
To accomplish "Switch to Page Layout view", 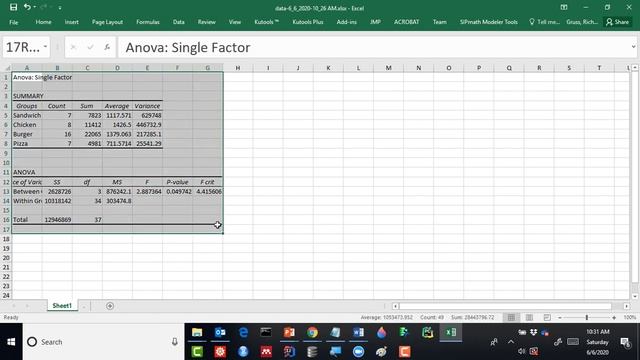I will coord(529,317).
